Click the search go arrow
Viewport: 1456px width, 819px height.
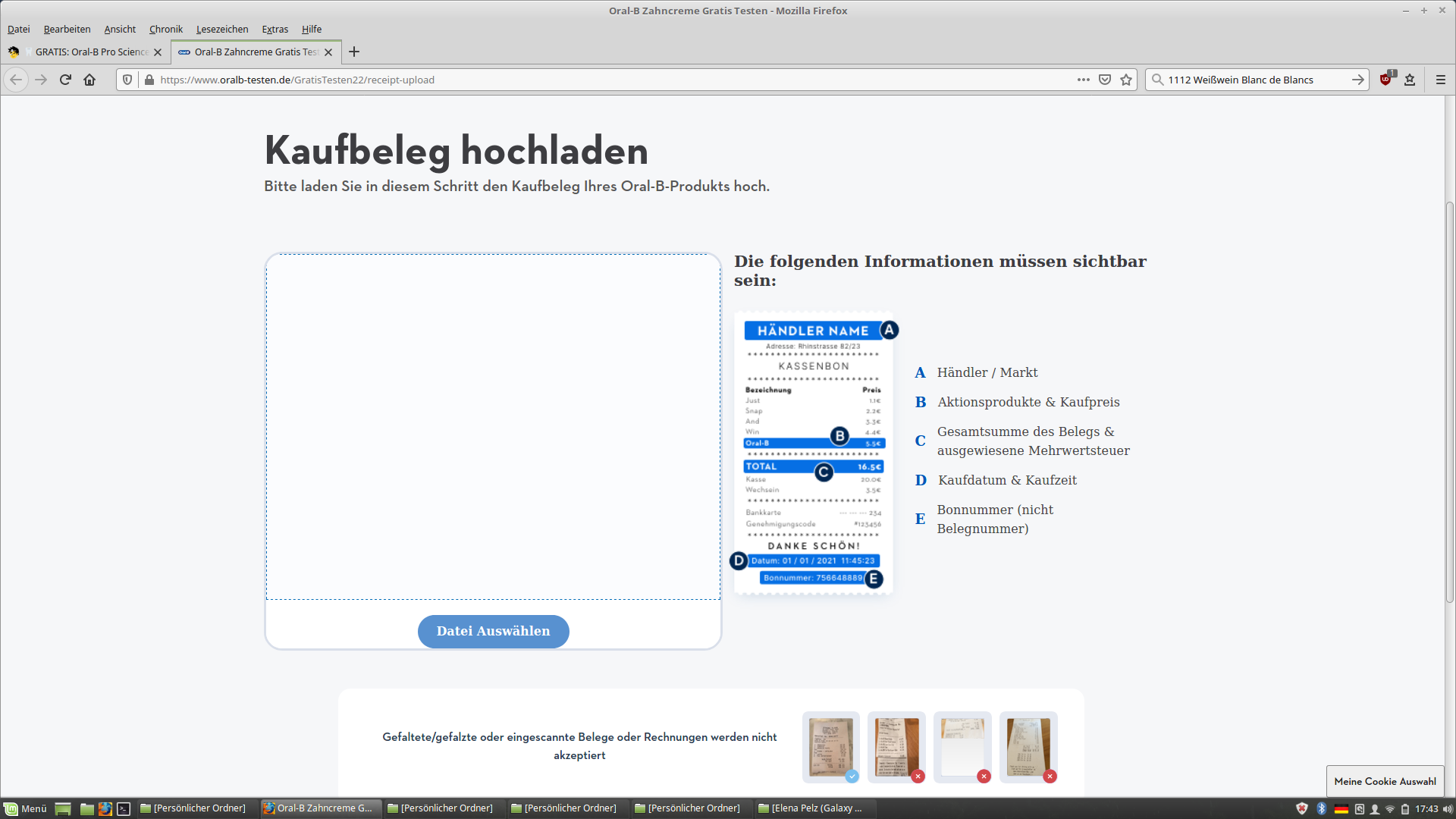tap(1357, 80)
